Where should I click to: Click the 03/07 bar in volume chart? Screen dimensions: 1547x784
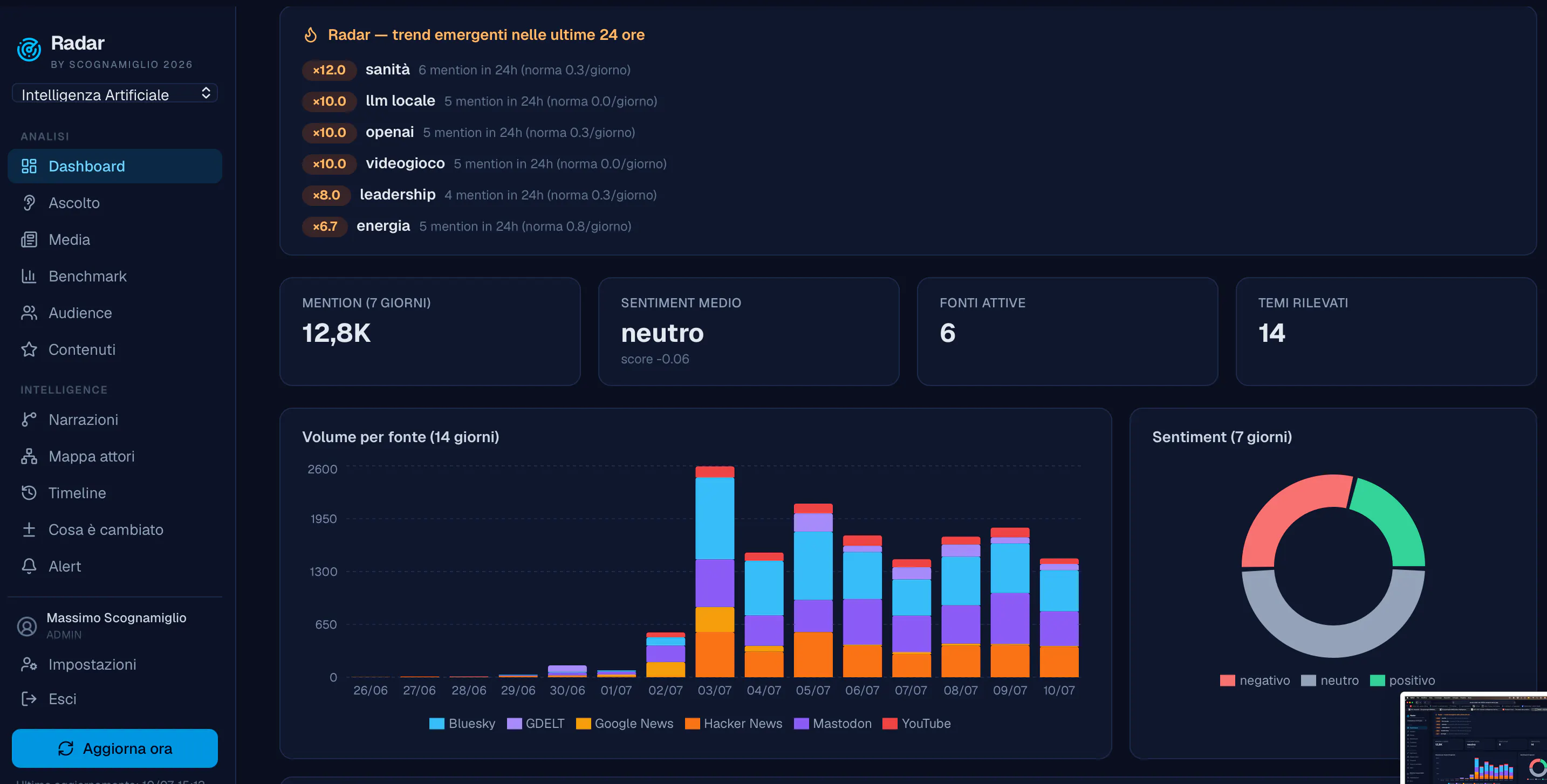point(715,572)
